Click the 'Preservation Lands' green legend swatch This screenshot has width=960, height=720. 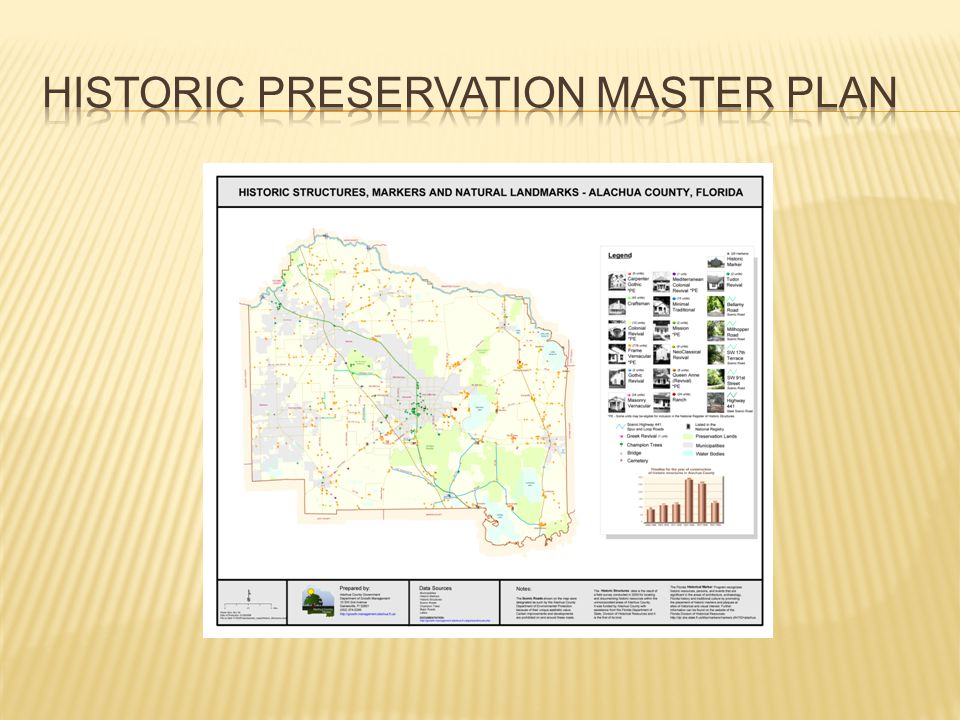coord(688,437)
